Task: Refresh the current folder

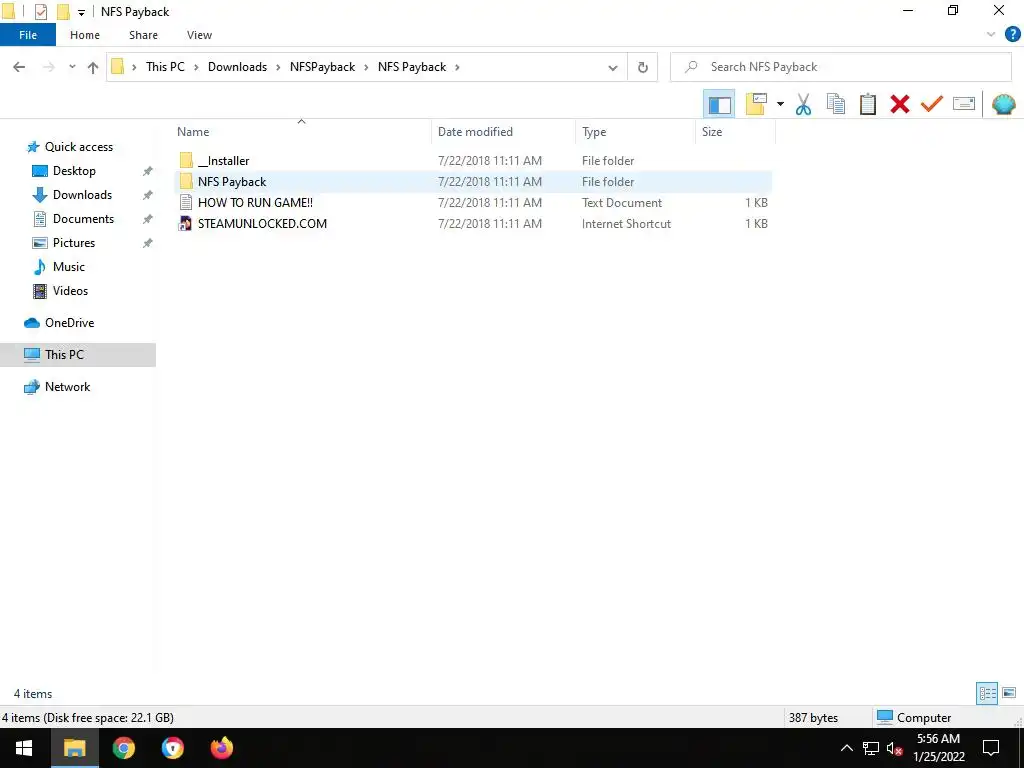Action: click(x=643, y=67)
